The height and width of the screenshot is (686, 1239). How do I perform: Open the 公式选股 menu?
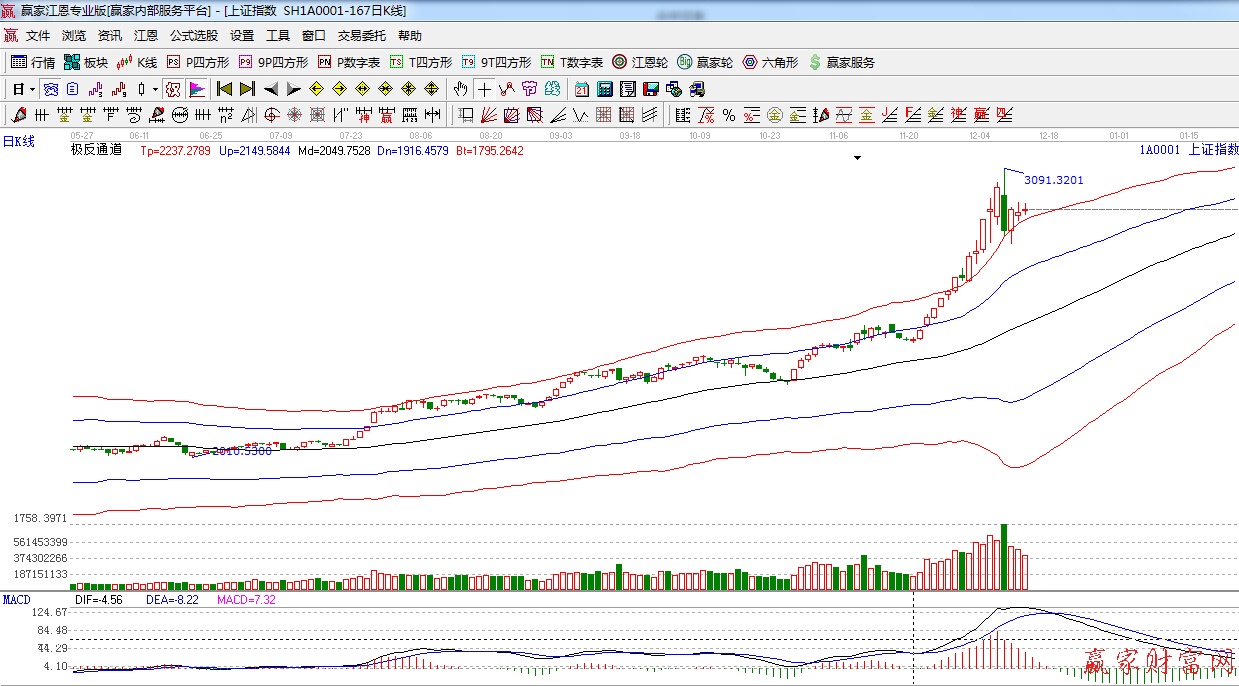[x=193, y=35]
